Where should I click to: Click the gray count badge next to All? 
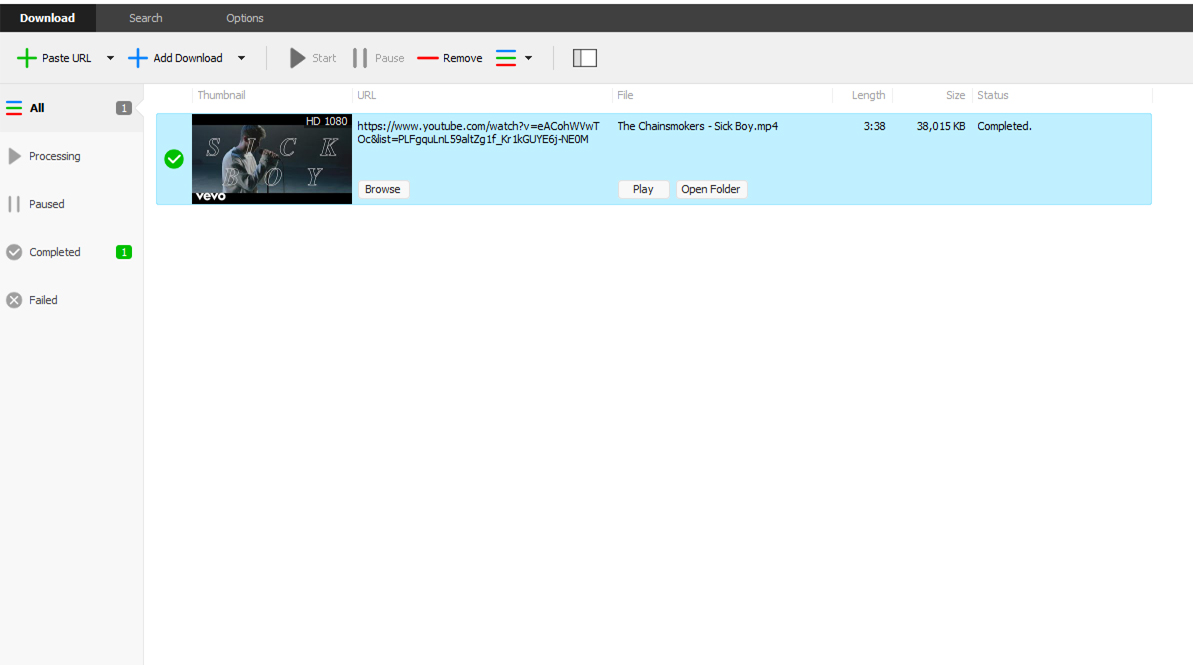[123, 108]
